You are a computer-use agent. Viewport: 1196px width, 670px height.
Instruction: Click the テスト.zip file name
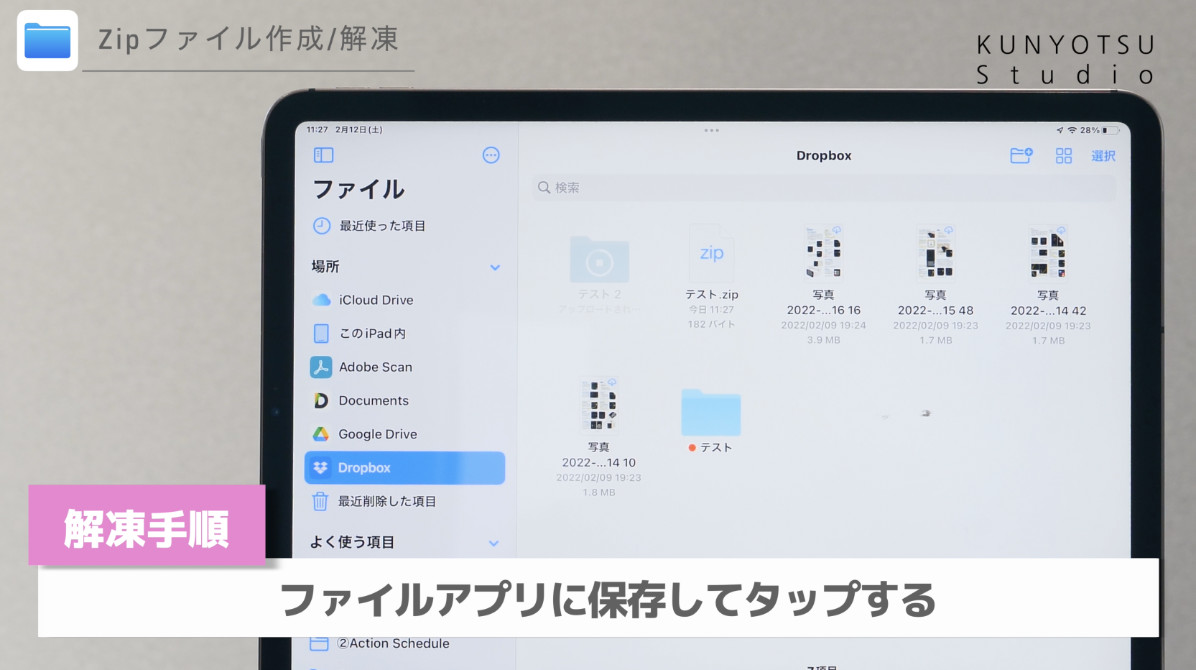[x=712, y=295]
